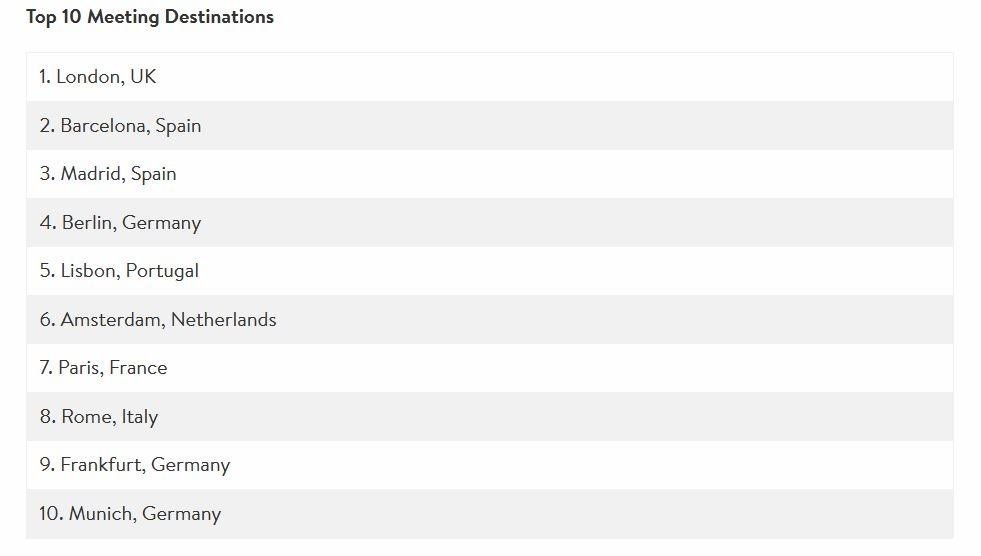The image size is (981, 556).
Task: Click the word Germany in the Munich row
Action: point(181,514)
